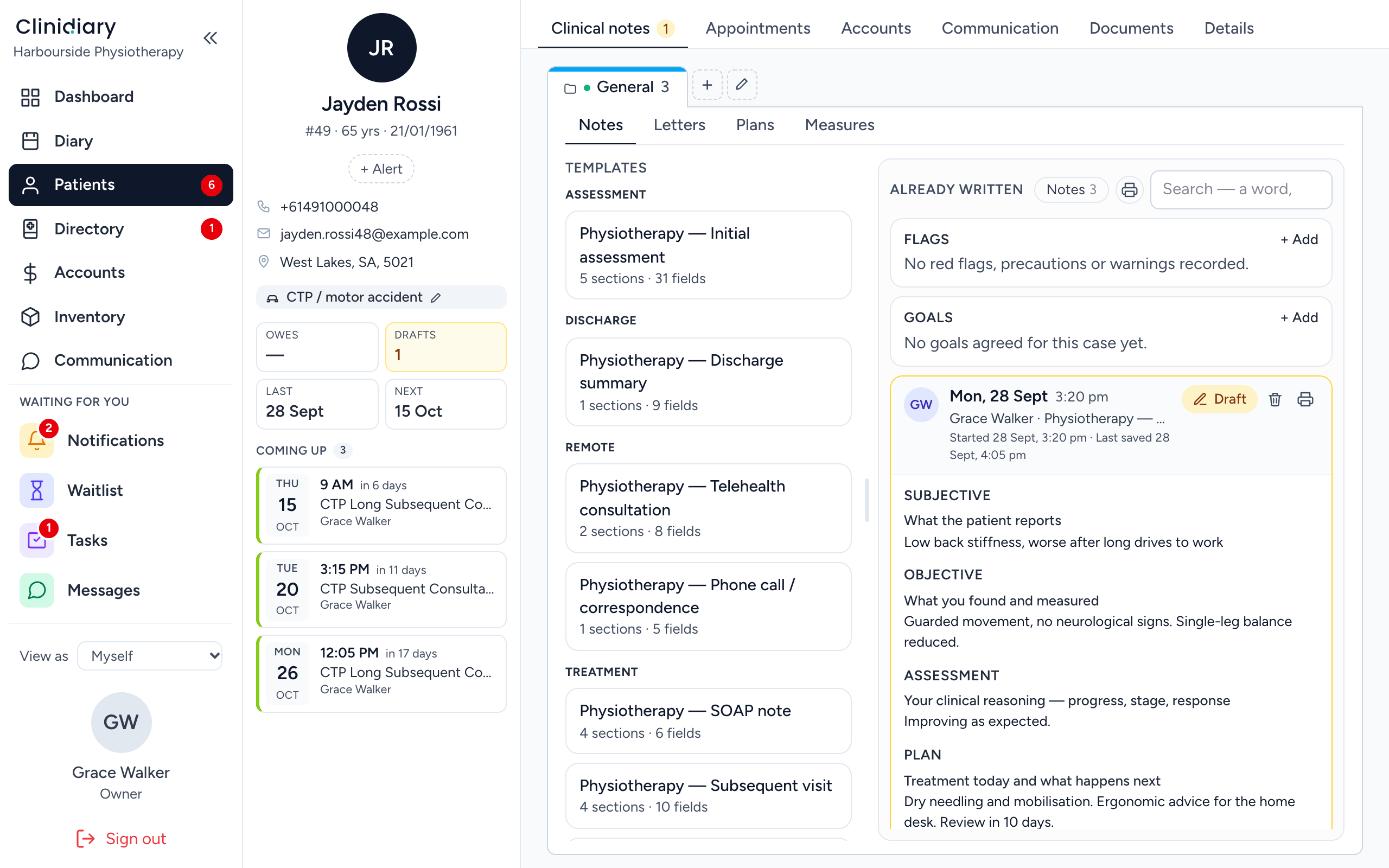Edit the case with the pencil icon
The height and width of the screenshot is (868, 1389).
click(742, 85)
